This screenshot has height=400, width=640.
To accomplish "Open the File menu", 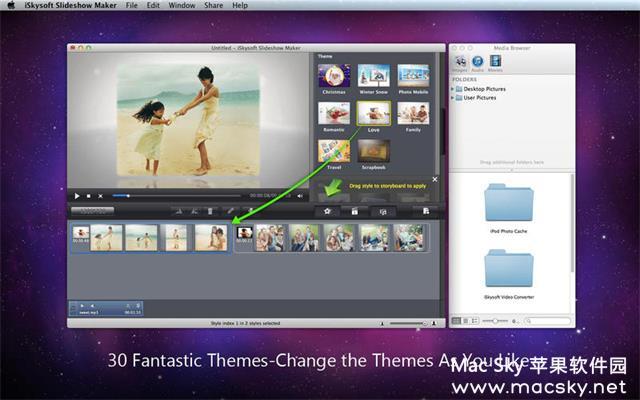I will [131, 5].
